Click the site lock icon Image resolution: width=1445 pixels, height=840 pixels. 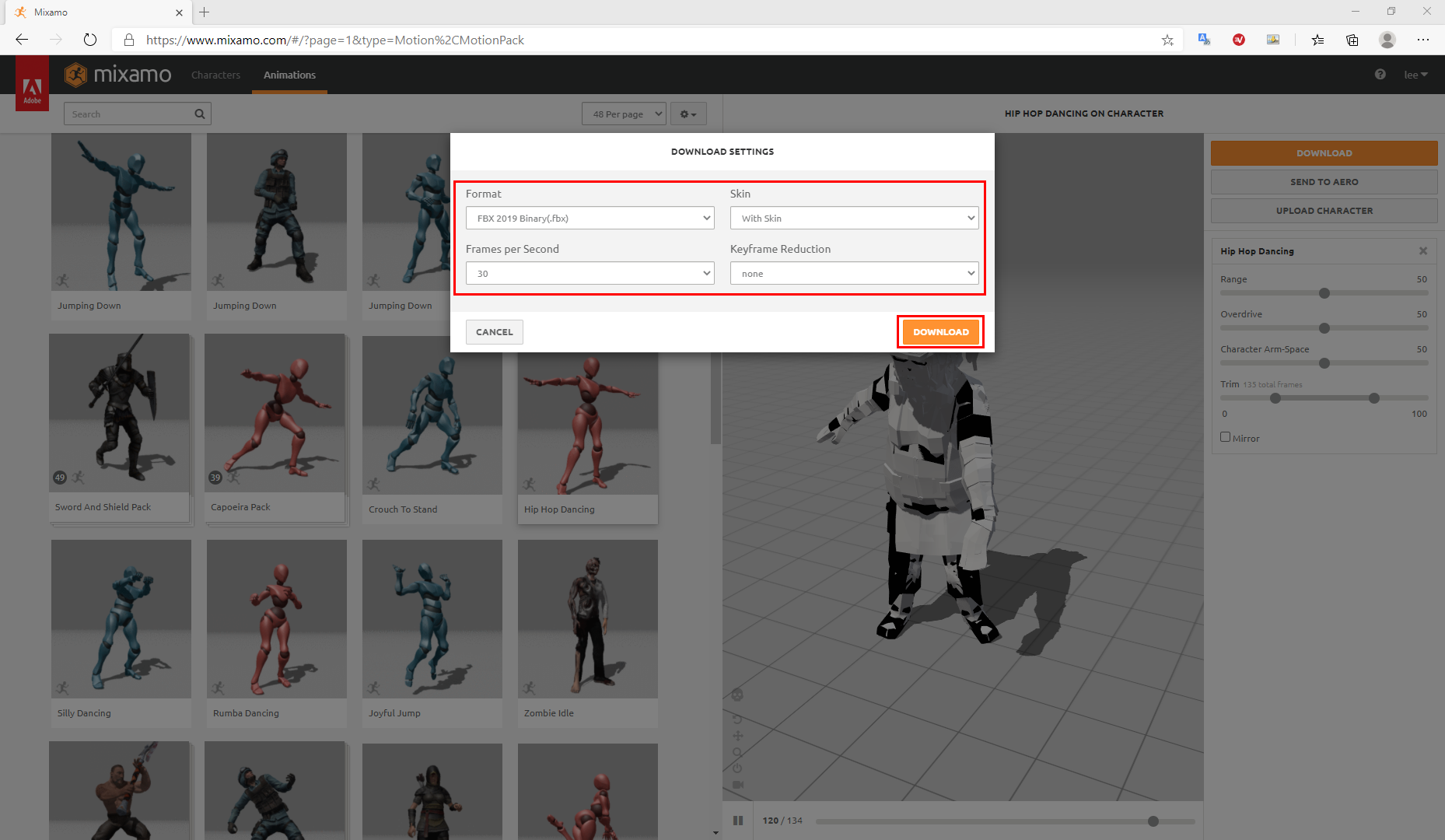[x=129, y=40]
